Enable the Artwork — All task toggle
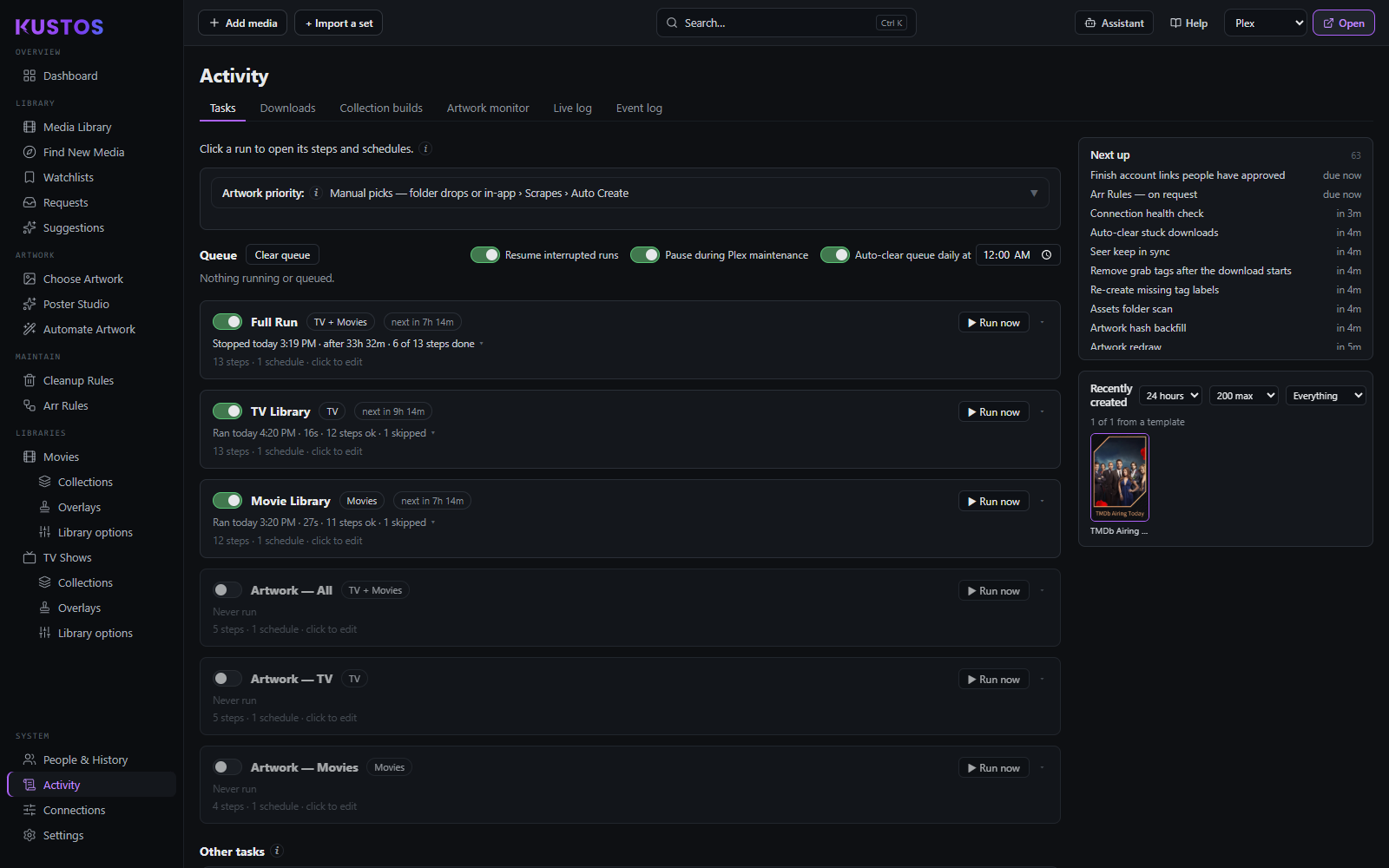1389x868 pixels. [227, 590]
